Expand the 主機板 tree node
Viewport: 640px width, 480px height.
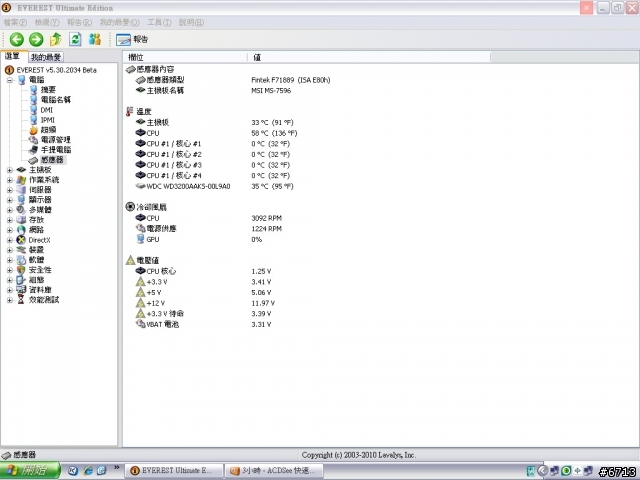tap(10, 170)
